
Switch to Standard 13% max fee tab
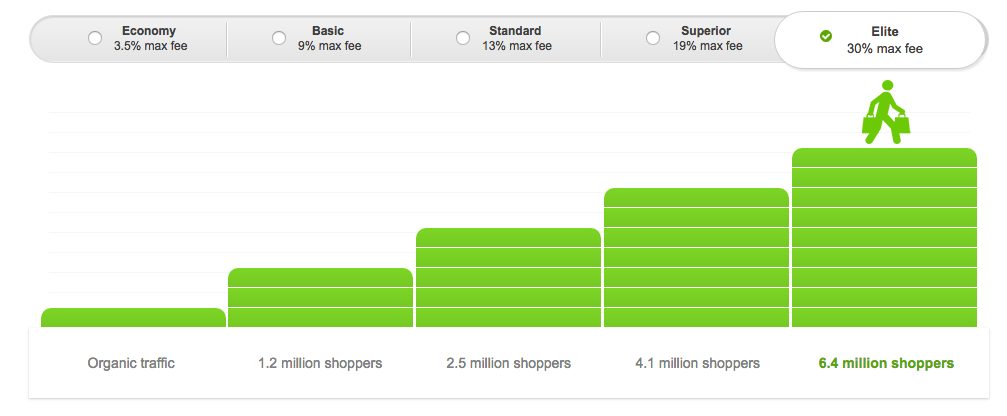(515, 38)
